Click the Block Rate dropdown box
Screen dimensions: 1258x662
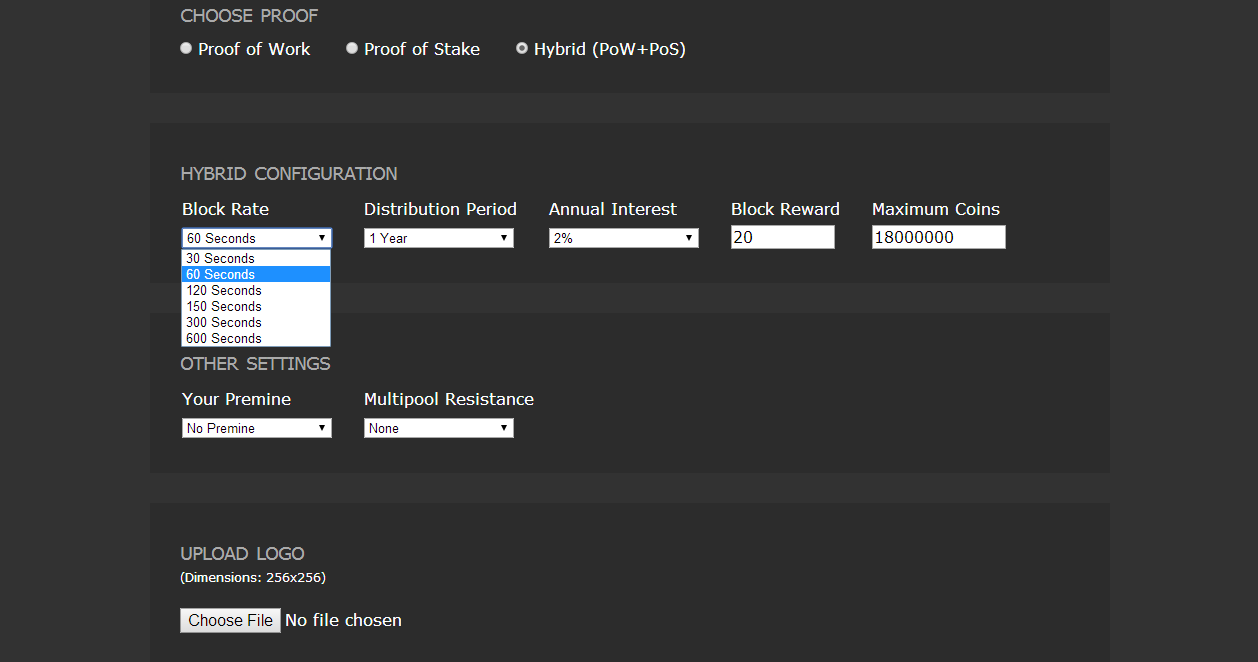[256, 238]
